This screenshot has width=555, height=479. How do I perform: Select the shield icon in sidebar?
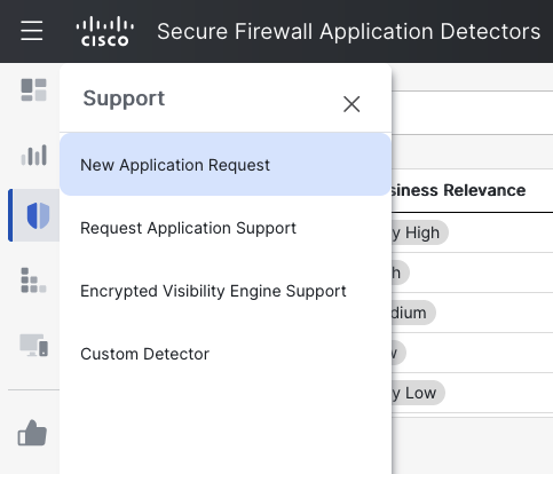[38, 216]
